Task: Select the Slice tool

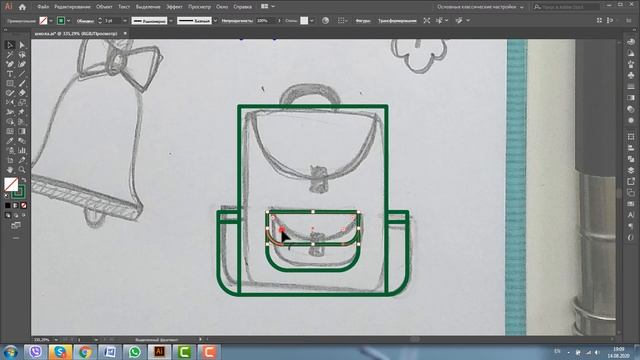Action: pos(22,160)
